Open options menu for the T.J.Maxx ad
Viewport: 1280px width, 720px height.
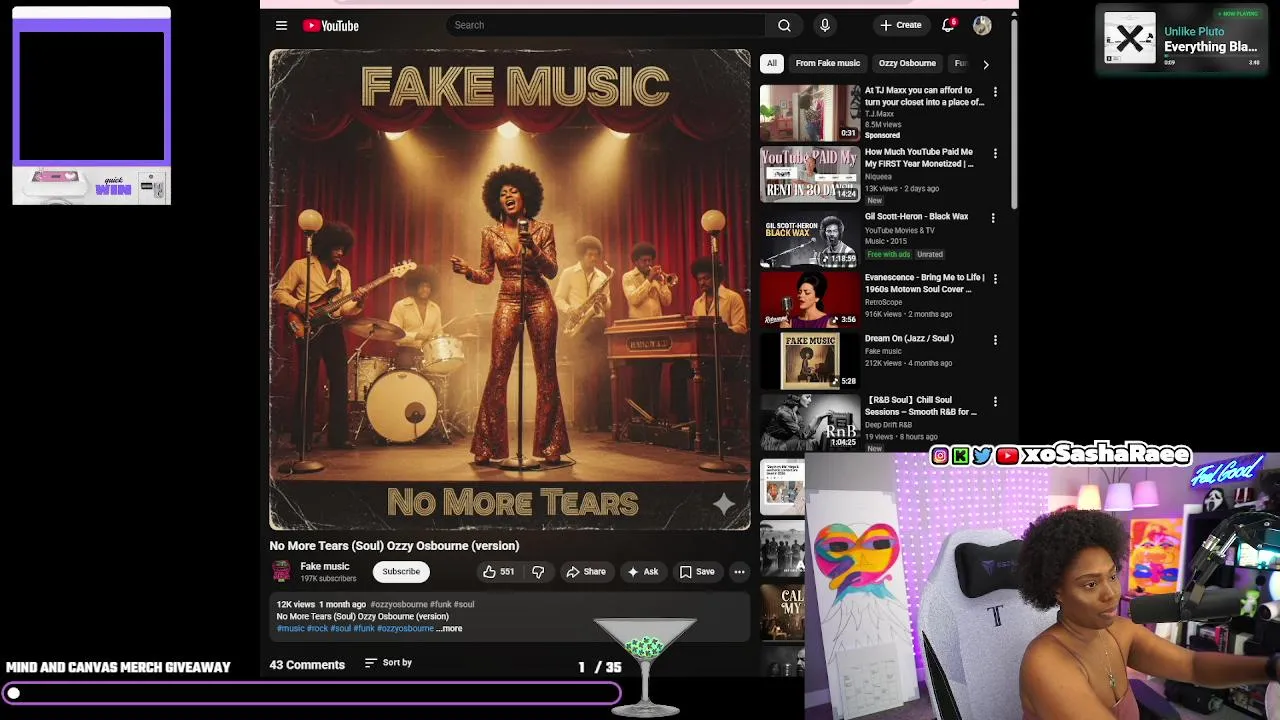click(994, 92)
